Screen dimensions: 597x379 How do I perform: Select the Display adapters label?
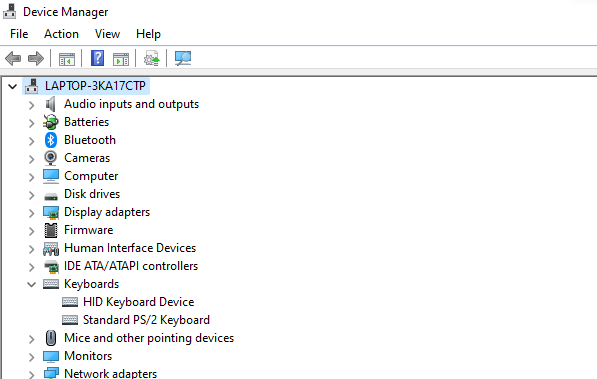pyautogui.click(x=107, y=212)
